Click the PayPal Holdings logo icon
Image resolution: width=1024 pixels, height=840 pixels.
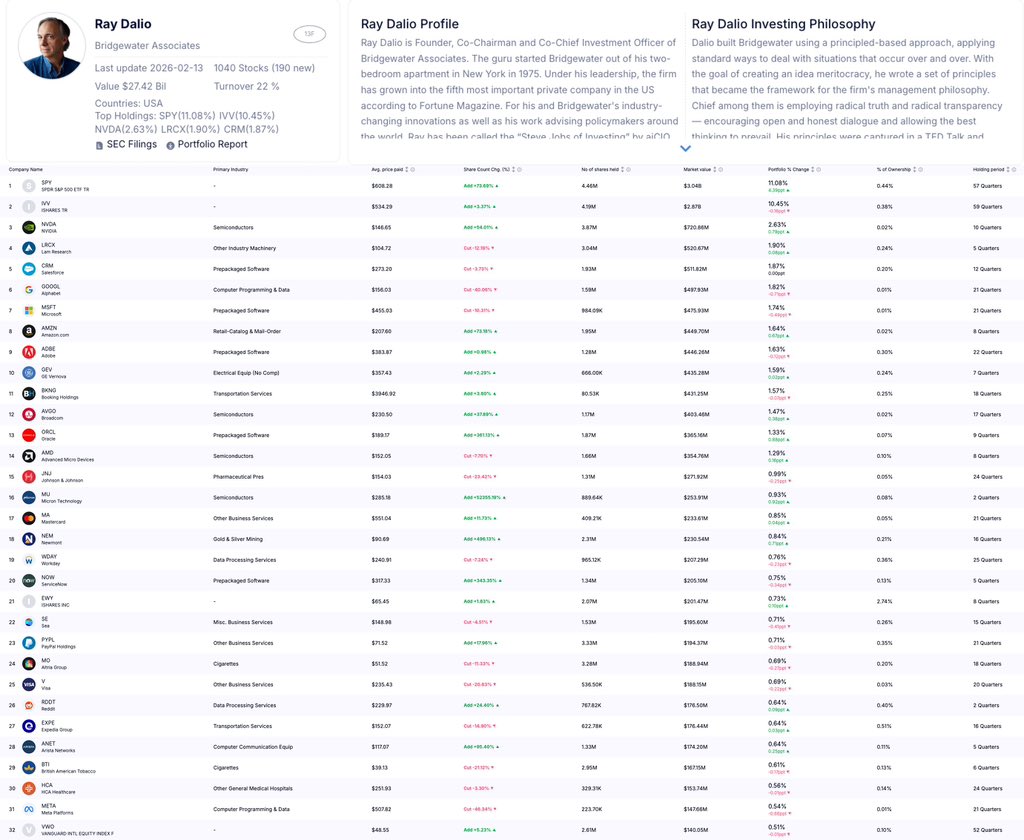coord(29,643)
